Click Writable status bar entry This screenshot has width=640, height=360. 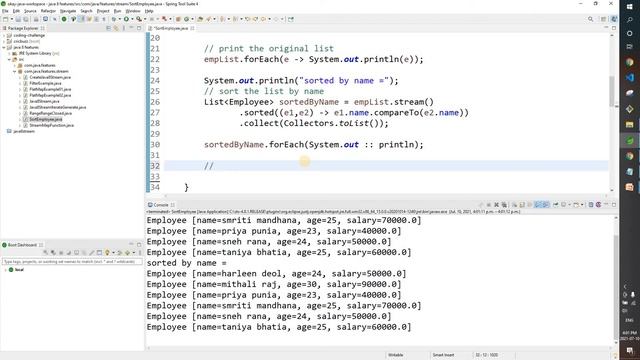[396, 355]
